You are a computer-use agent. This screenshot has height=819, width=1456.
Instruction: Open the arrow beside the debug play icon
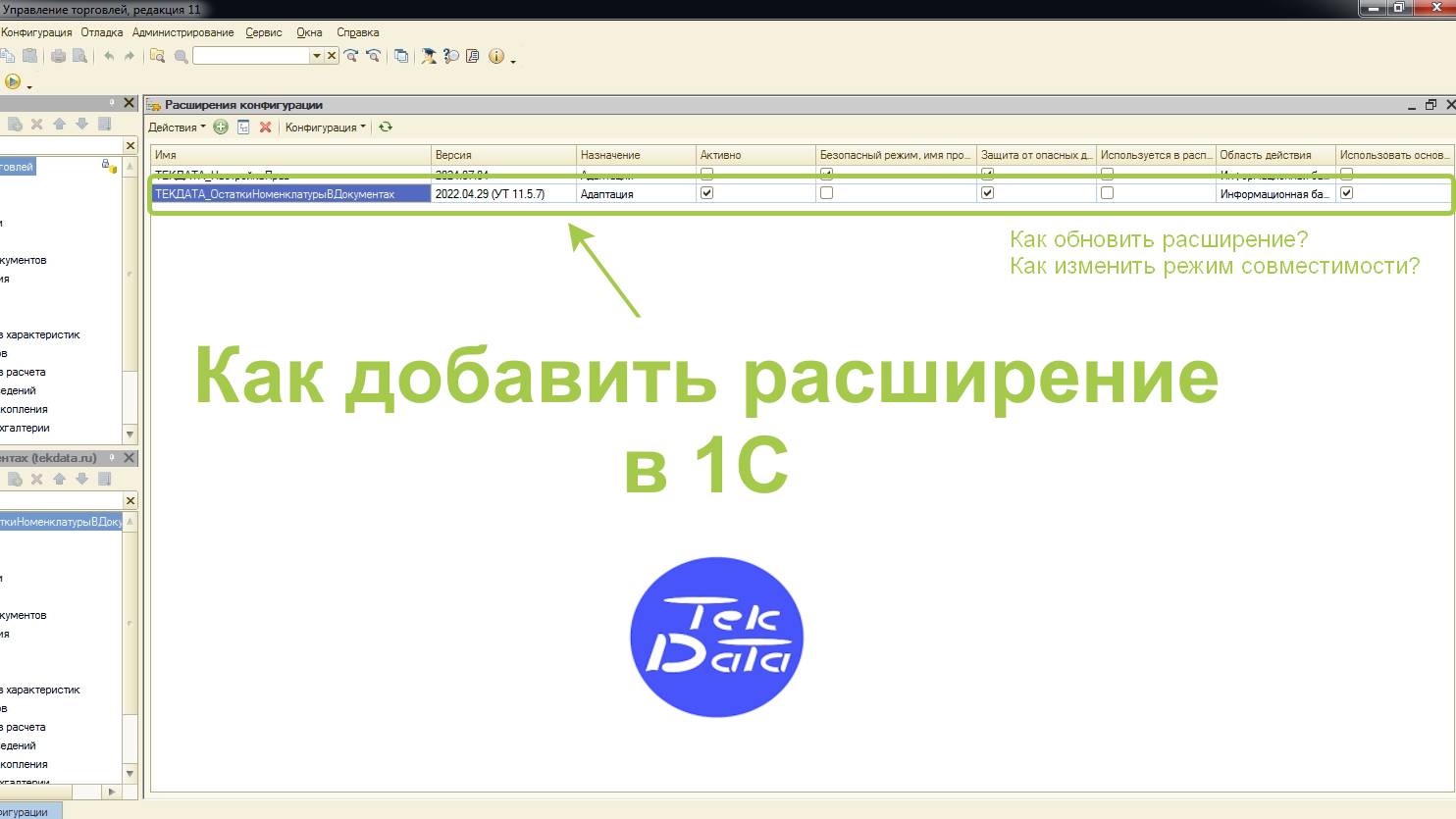[29, 86]
